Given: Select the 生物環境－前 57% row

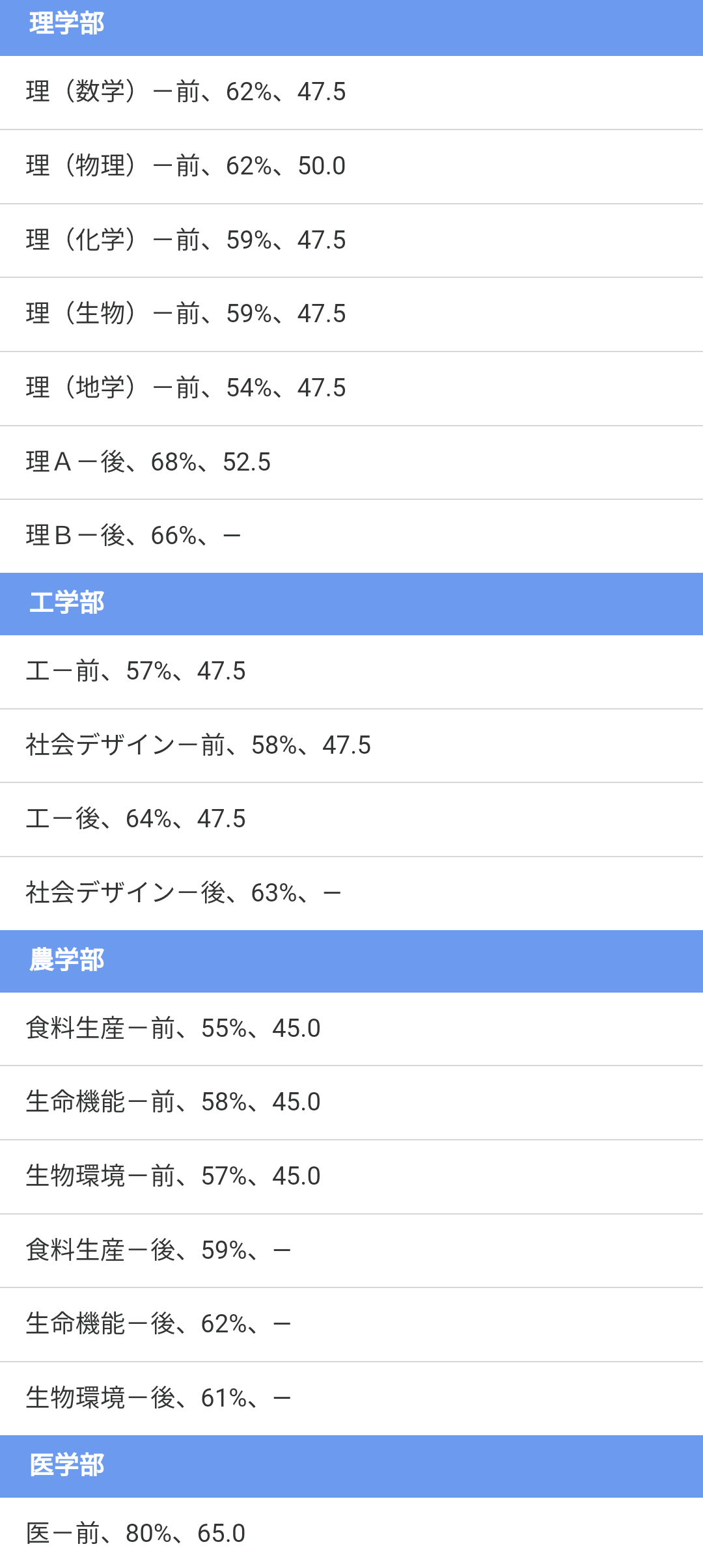Looking at the screenshot, I should pyautogui.click(x=351, y=1177).
